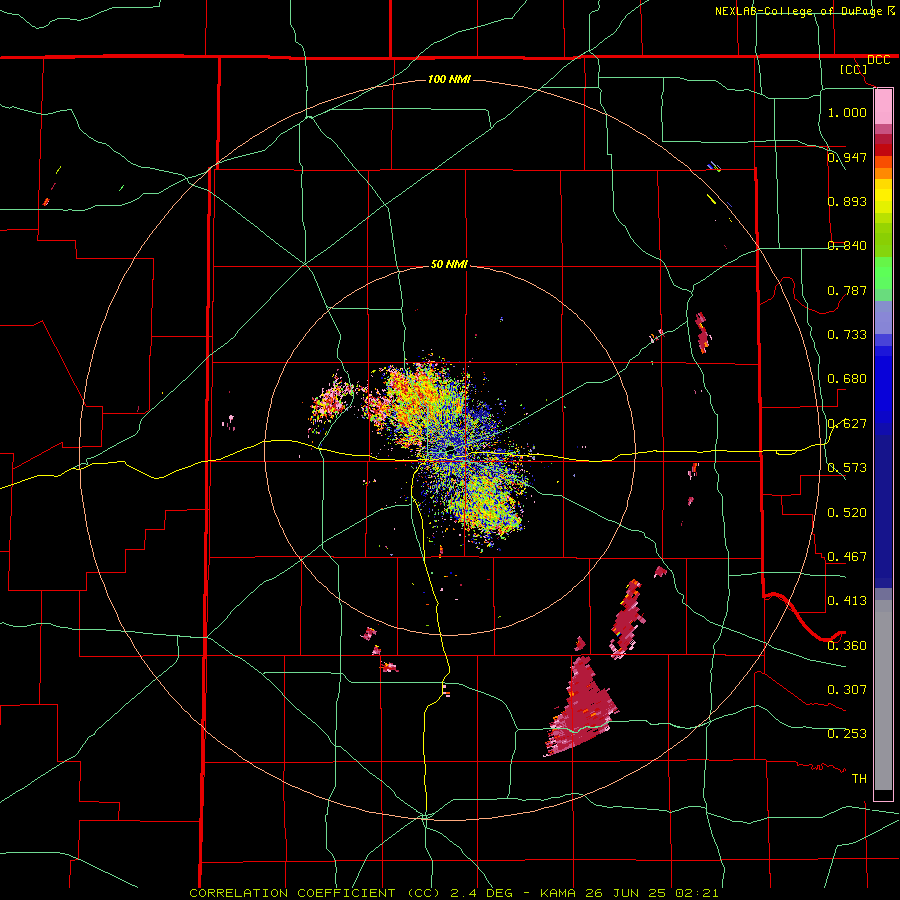This screenshot has width=900, height=900.
Task: Select the 0.520 legend value
Action: pyautogui.click(x=847, y=513)
